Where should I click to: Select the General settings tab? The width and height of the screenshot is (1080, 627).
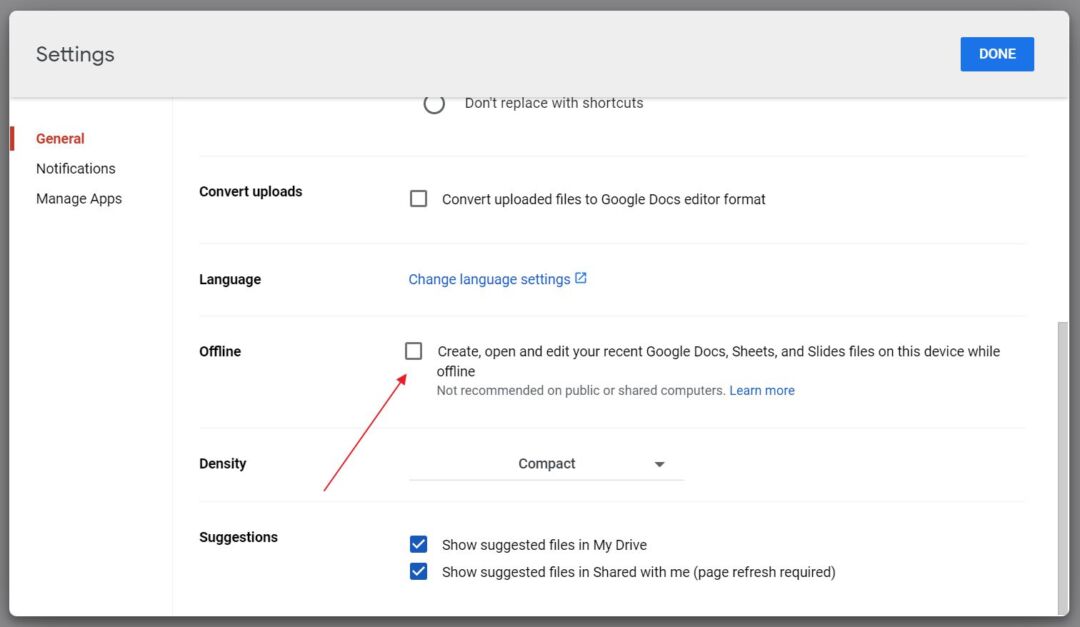coord(60,138)
